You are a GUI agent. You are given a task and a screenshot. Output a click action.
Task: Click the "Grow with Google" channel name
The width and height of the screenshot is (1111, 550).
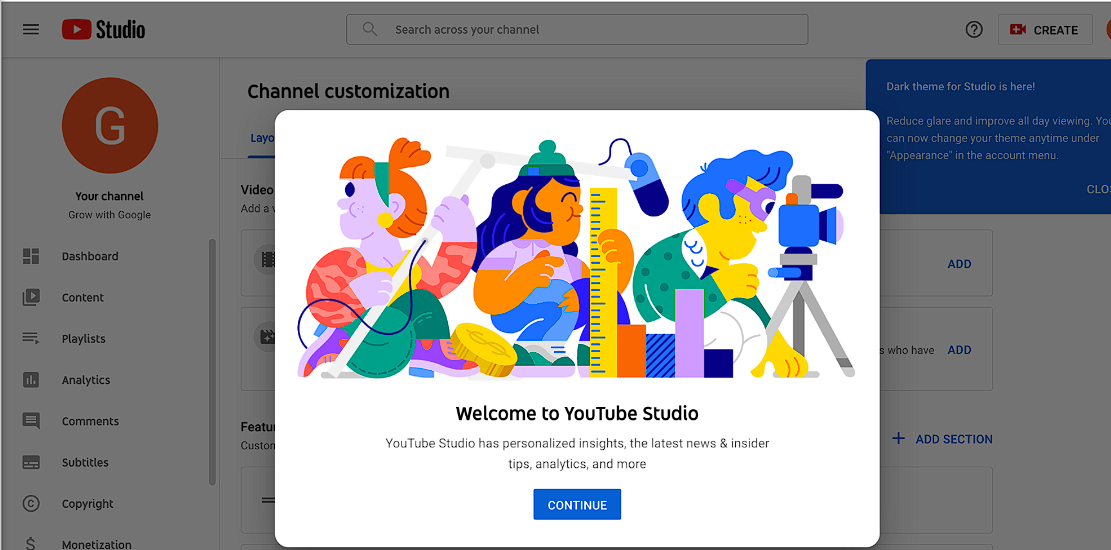pyautogui.click(x=110, y=215)
